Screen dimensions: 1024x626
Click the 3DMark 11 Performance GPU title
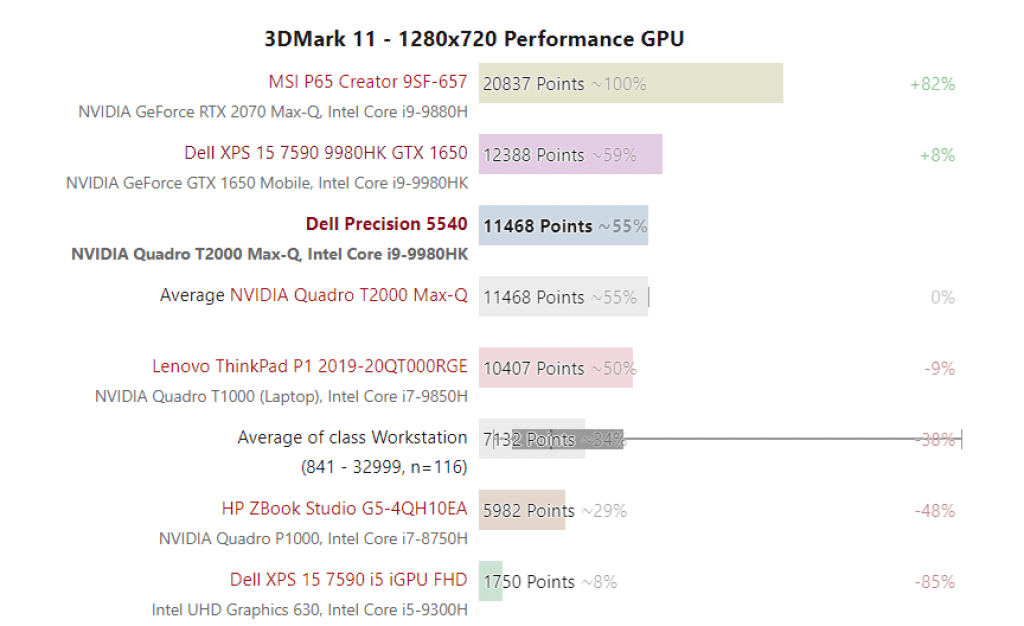click(x=474, y=39)
